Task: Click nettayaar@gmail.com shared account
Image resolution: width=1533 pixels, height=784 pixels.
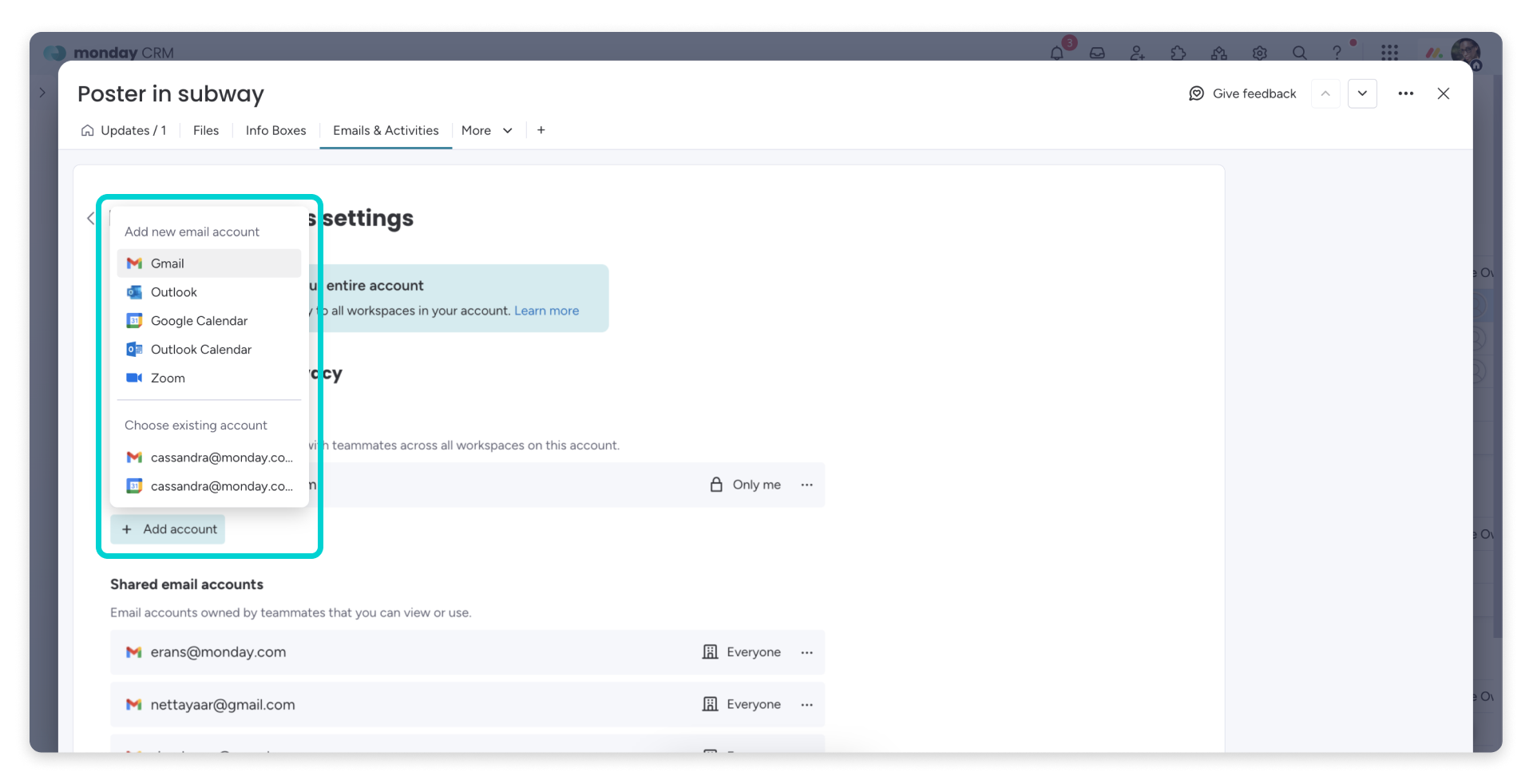Action: (x=223, y=705)
